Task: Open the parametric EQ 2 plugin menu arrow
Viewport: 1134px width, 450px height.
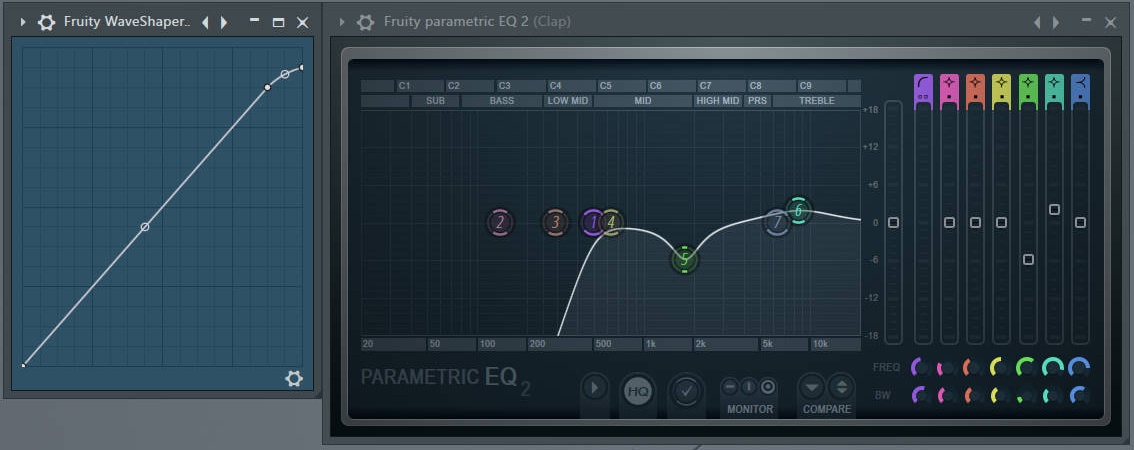Action: coord(342,22)
